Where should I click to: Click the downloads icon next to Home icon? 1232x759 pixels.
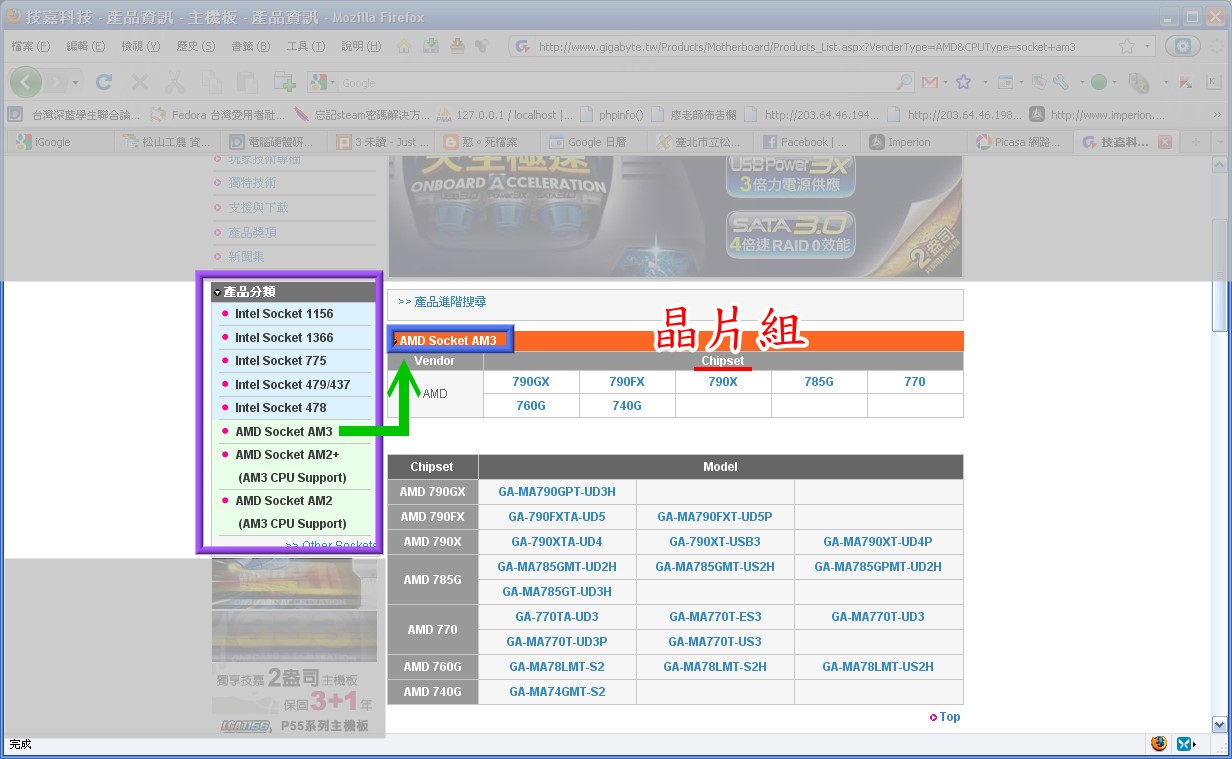[430, 46]
